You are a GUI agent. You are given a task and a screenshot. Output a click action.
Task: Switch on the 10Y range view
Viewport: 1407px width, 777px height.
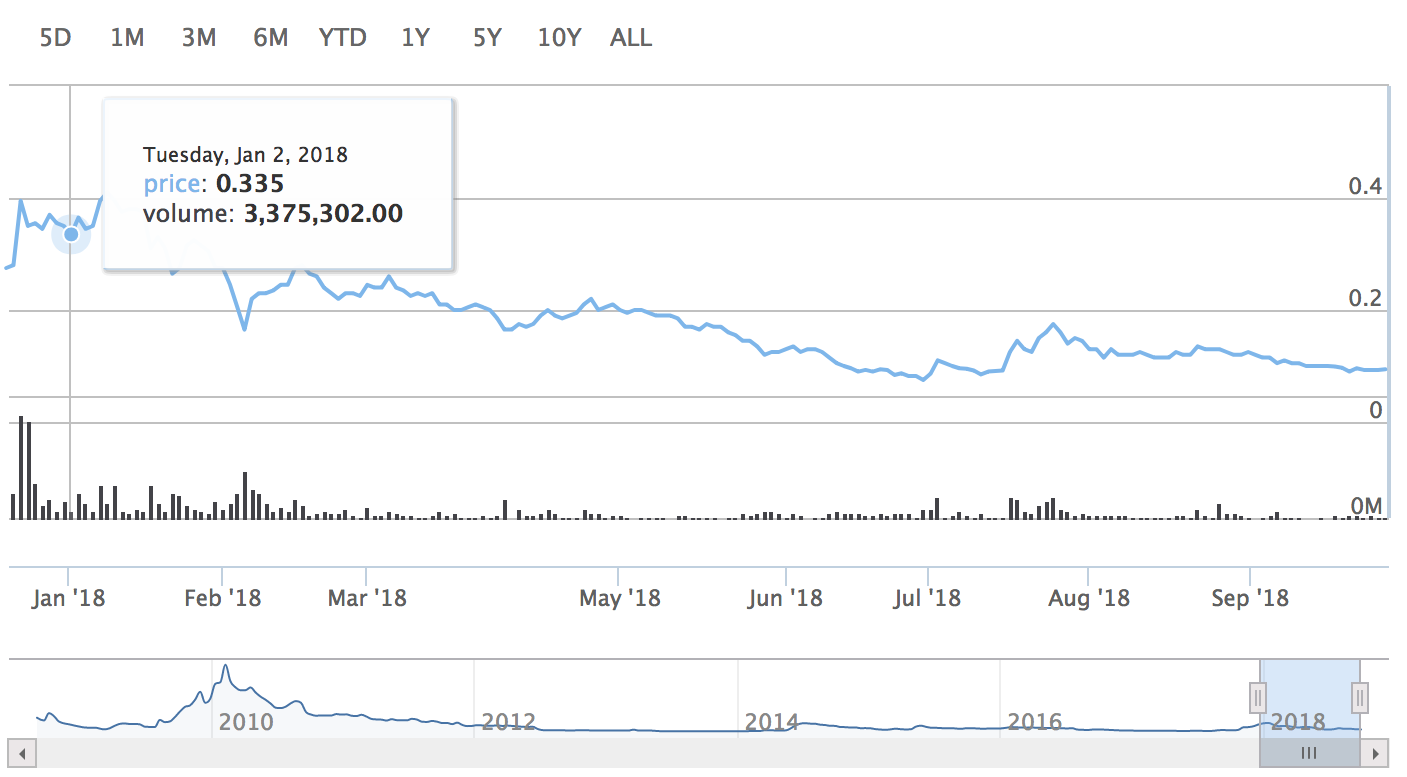point(559,37)
